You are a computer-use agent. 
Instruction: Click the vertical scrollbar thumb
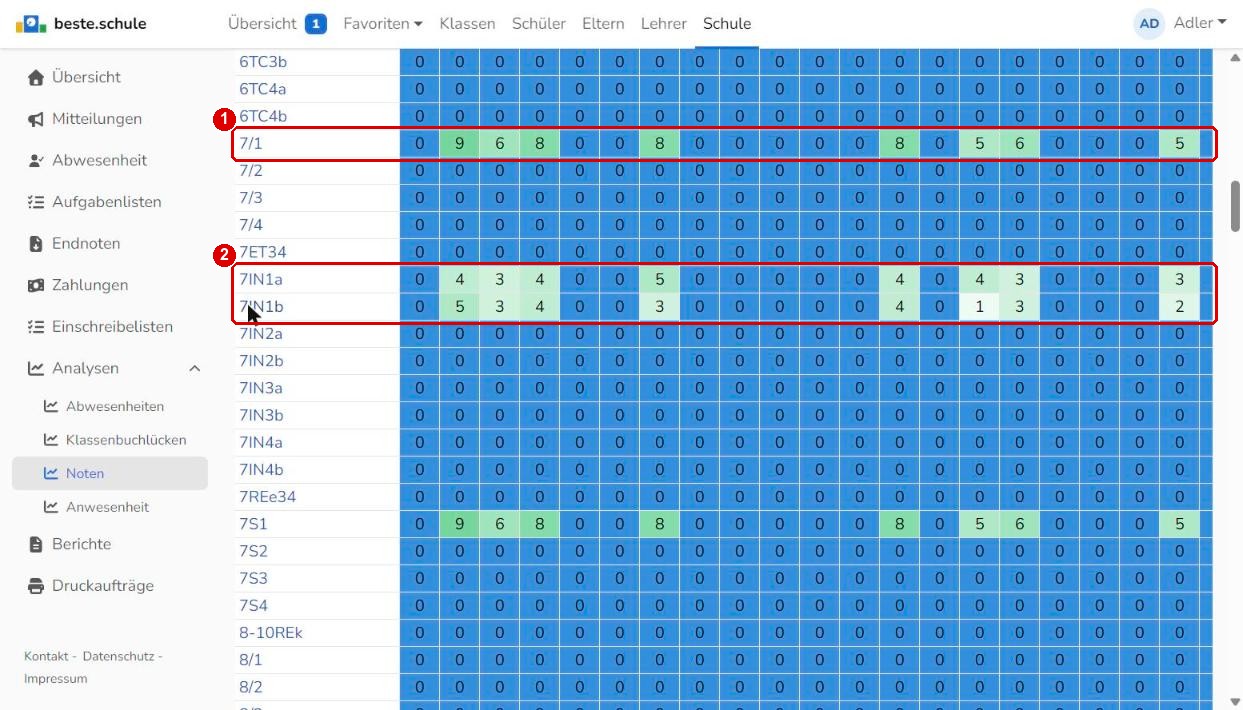[1235, 206]
